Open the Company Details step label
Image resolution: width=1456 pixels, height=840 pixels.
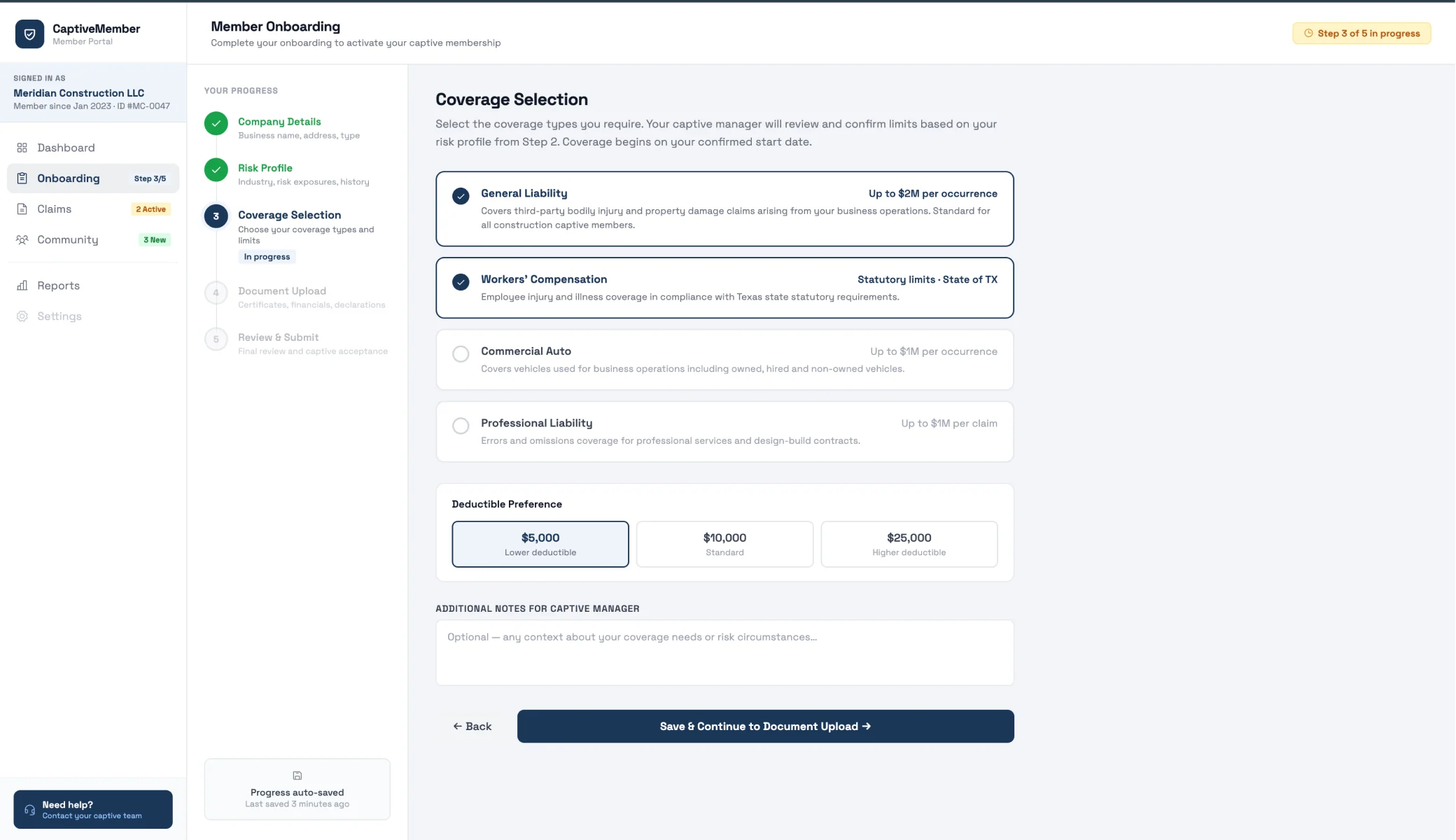279,122
